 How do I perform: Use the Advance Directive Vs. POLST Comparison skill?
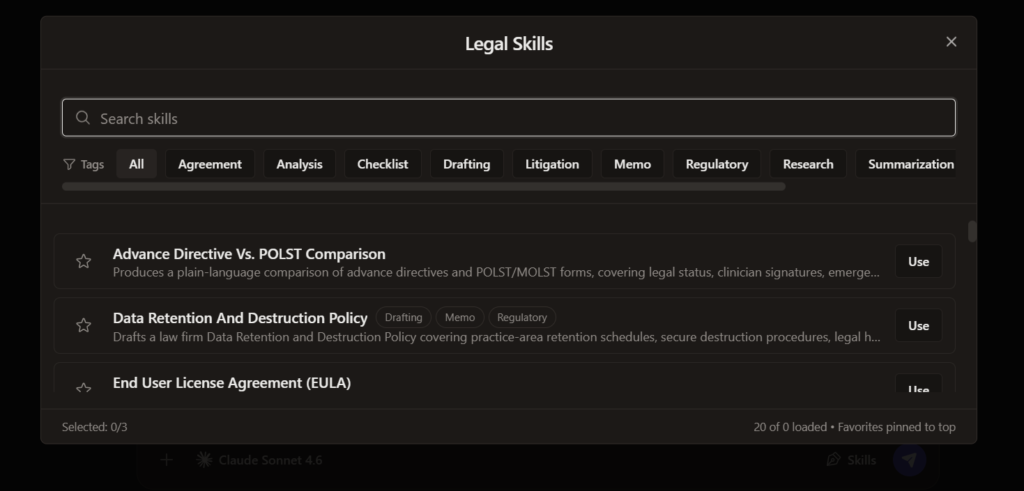coord(918,262)
